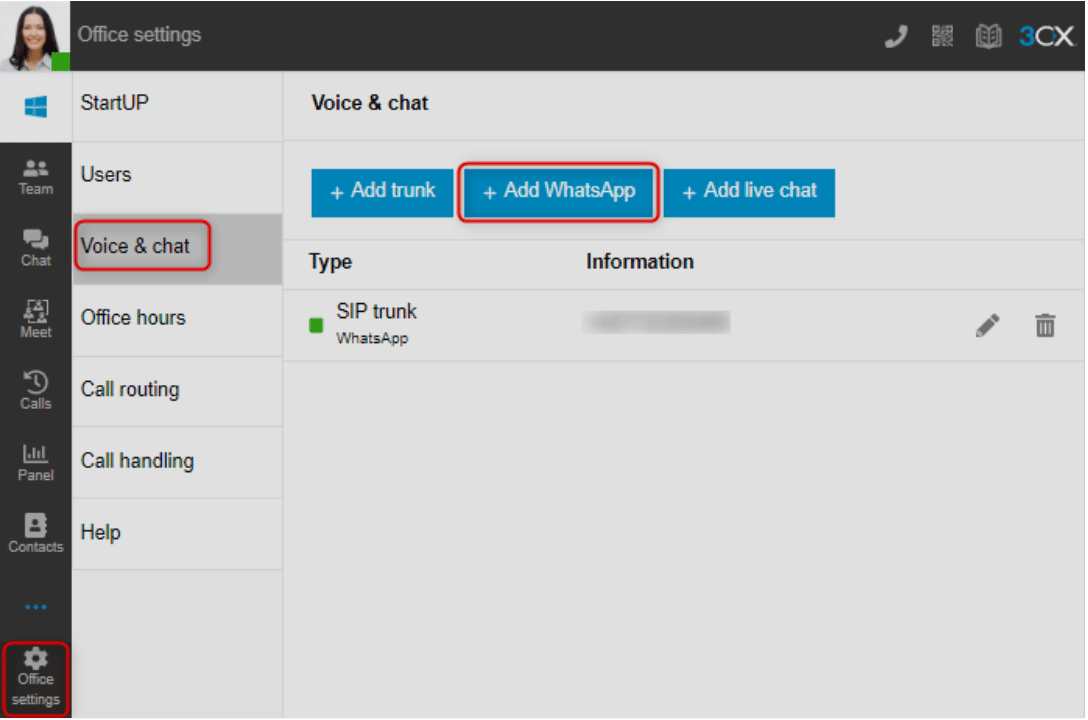Expand more options with three dots

pos(36,607)
